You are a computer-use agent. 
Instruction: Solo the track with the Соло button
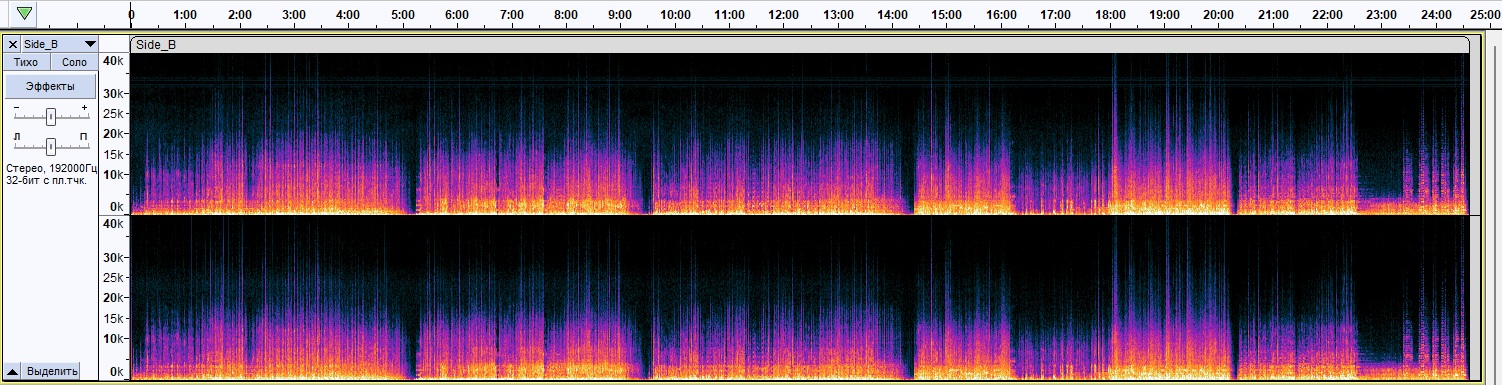point(74,62)
